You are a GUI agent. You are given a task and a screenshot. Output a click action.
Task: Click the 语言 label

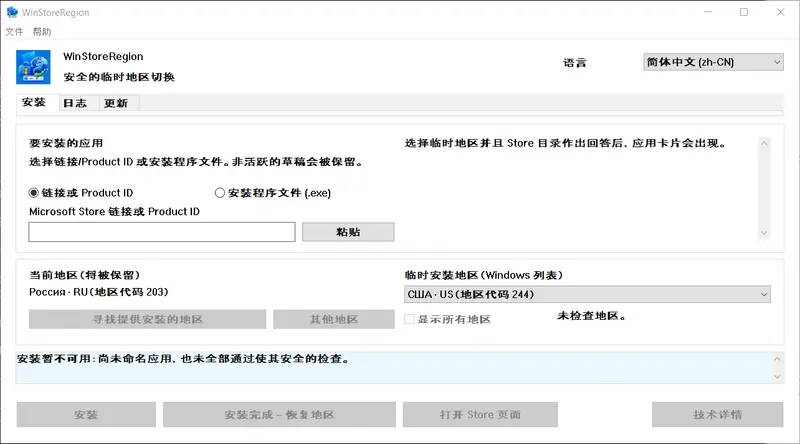coord(575,63)
